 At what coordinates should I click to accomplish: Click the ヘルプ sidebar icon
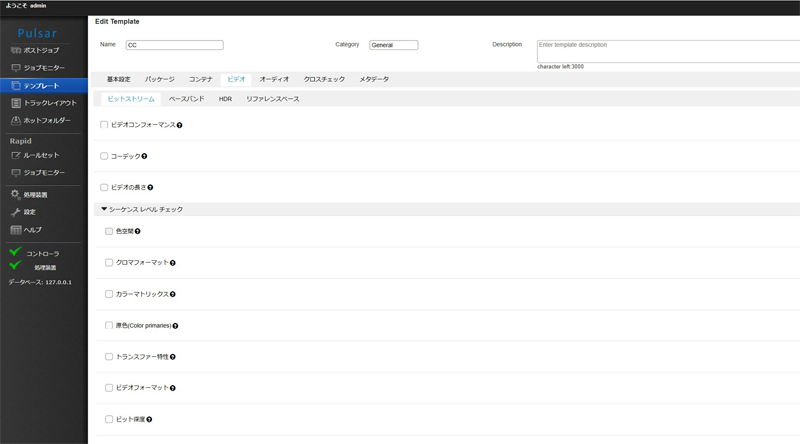[16, 230]
